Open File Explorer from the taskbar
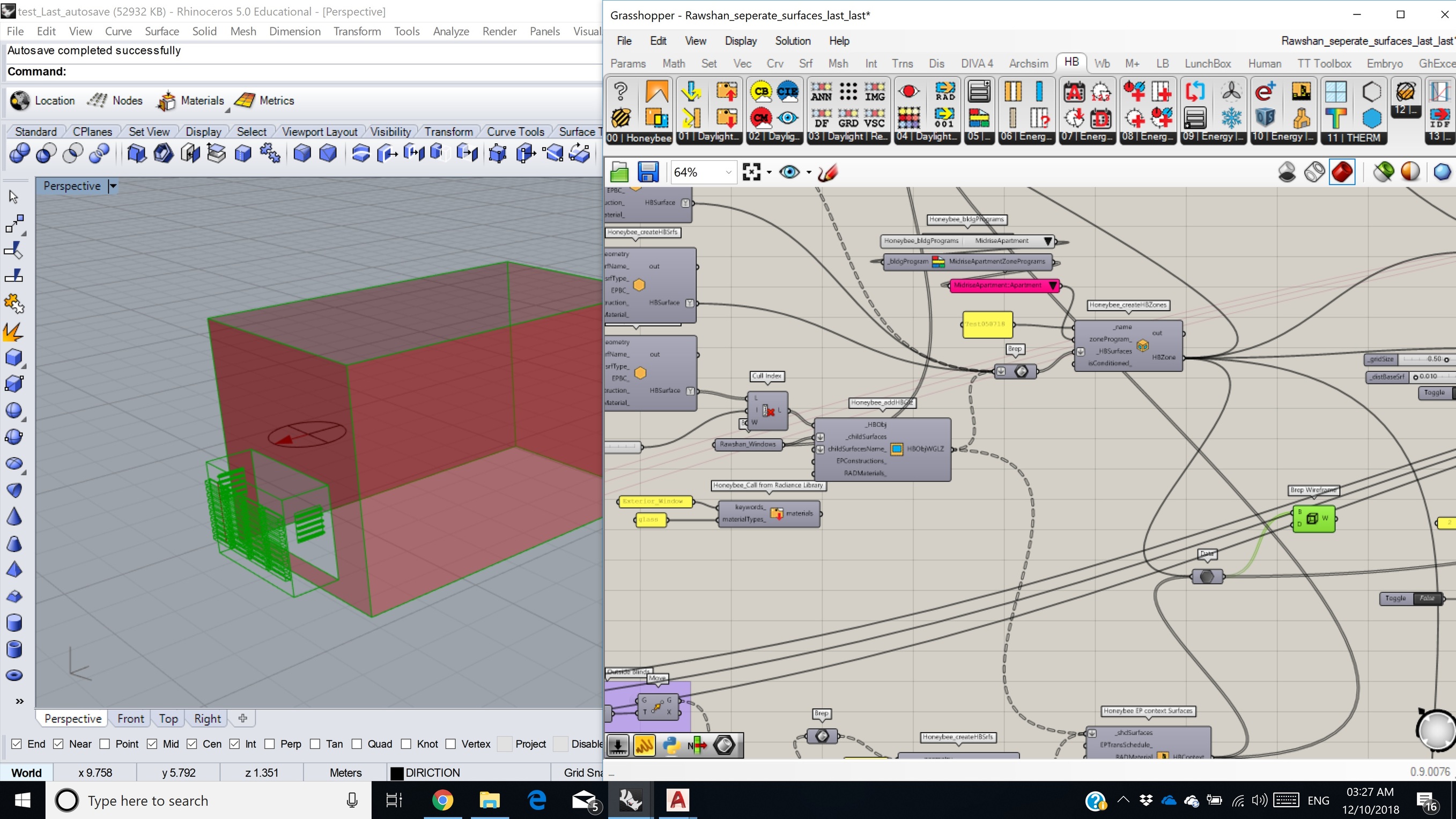1456x819 pixels. [490, 800]
